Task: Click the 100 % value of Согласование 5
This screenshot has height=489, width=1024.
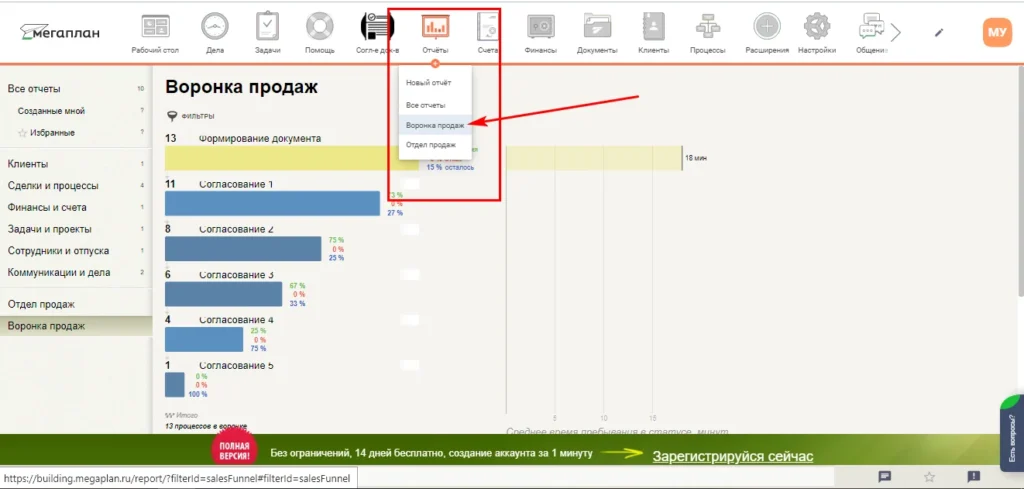Action: point(197,394)
